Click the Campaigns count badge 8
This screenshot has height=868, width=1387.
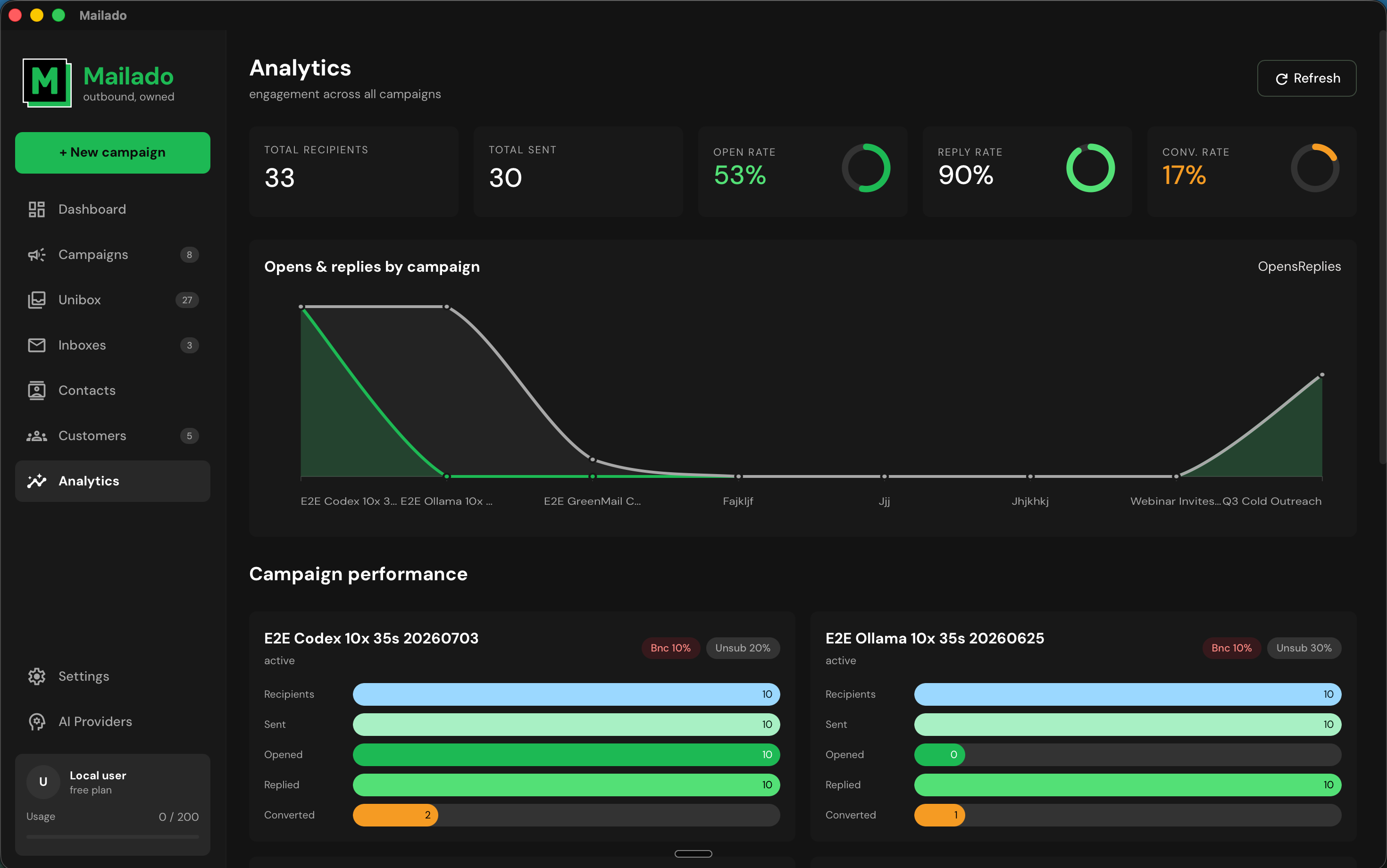[x=190, y=255]
